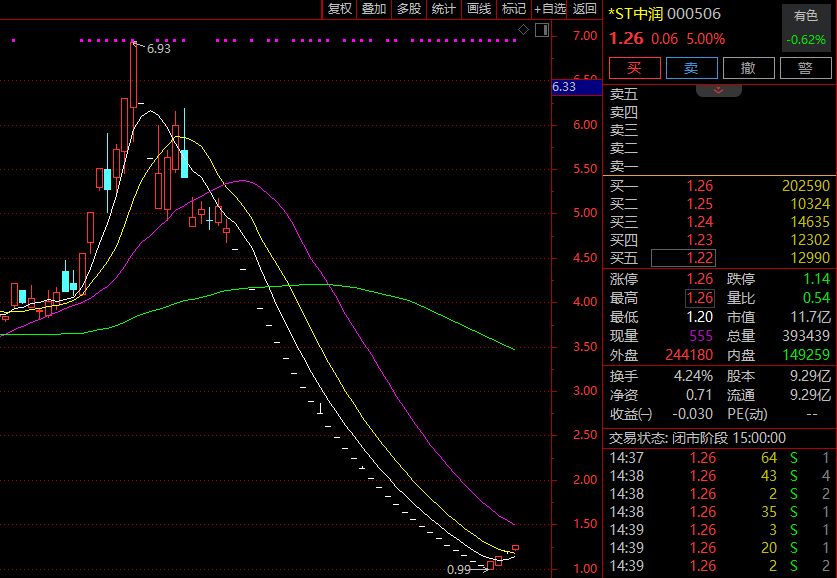Click the boxed 最高 price 1.26

pos(698,297)
